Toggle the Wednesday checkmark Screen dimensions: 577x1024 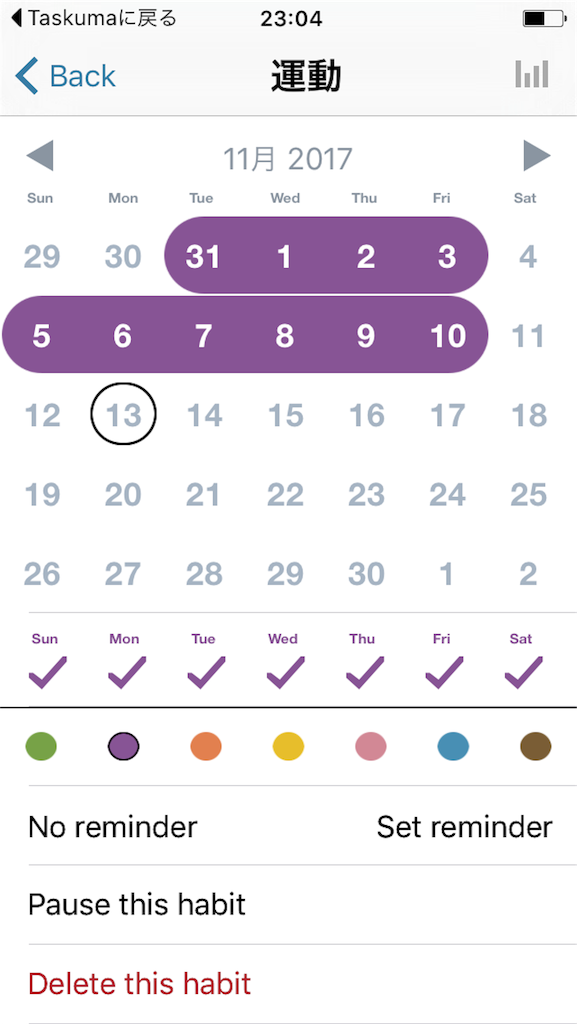tap(285, 671)
